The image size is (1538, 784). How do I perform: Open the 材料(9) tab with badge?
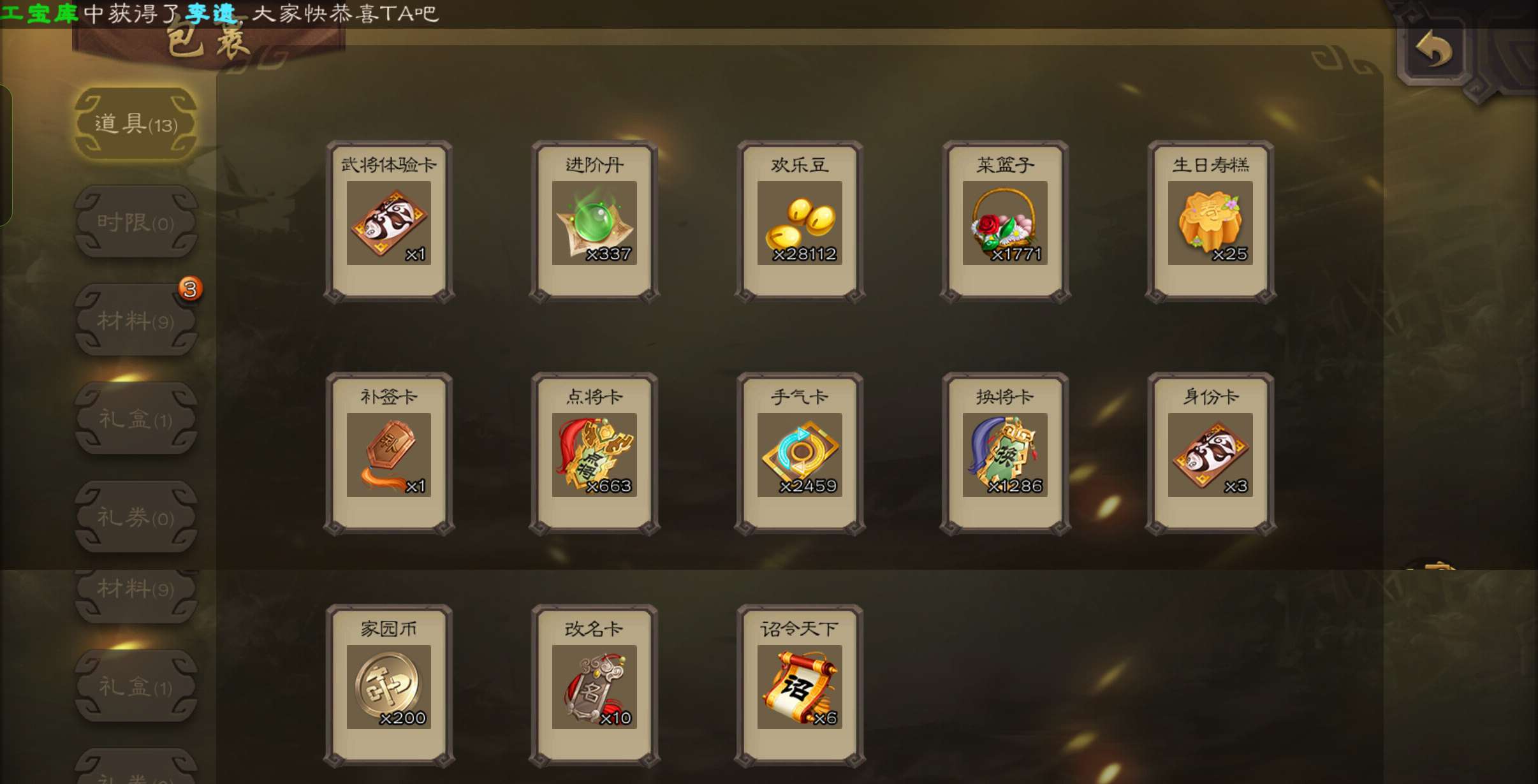(x=136, y=320)
